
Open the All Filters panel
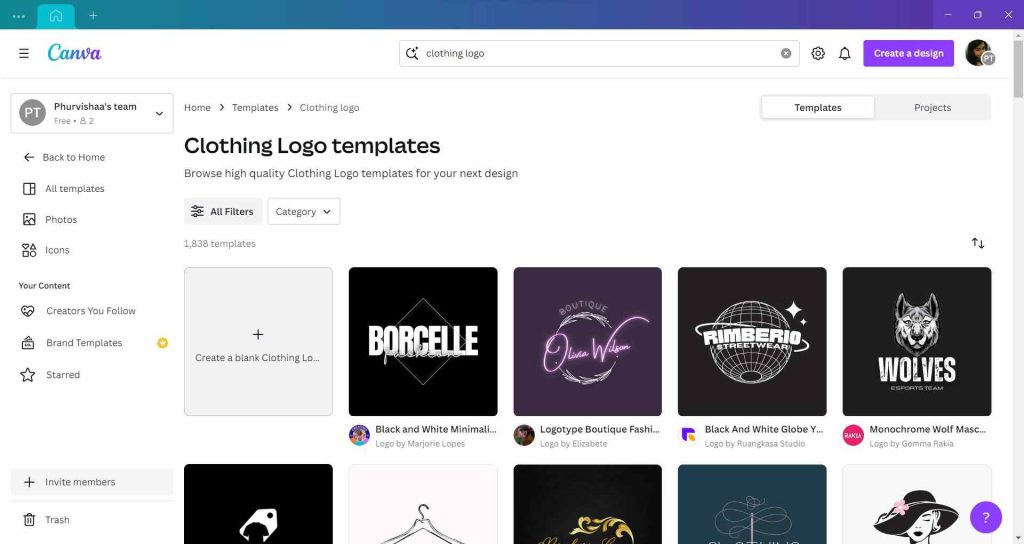click(223, 211)
